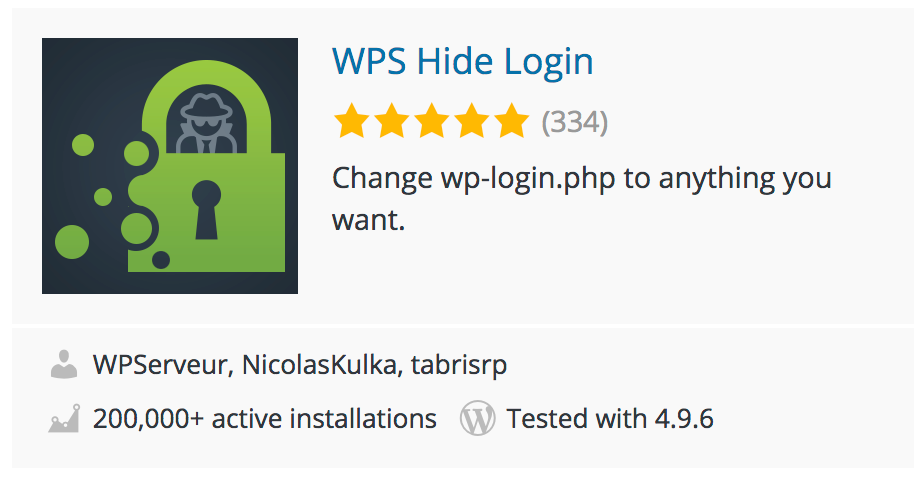Viewport: 920px width, 486px height.
Task: Click the fifth rating star
Action: (x=510, y=123)
